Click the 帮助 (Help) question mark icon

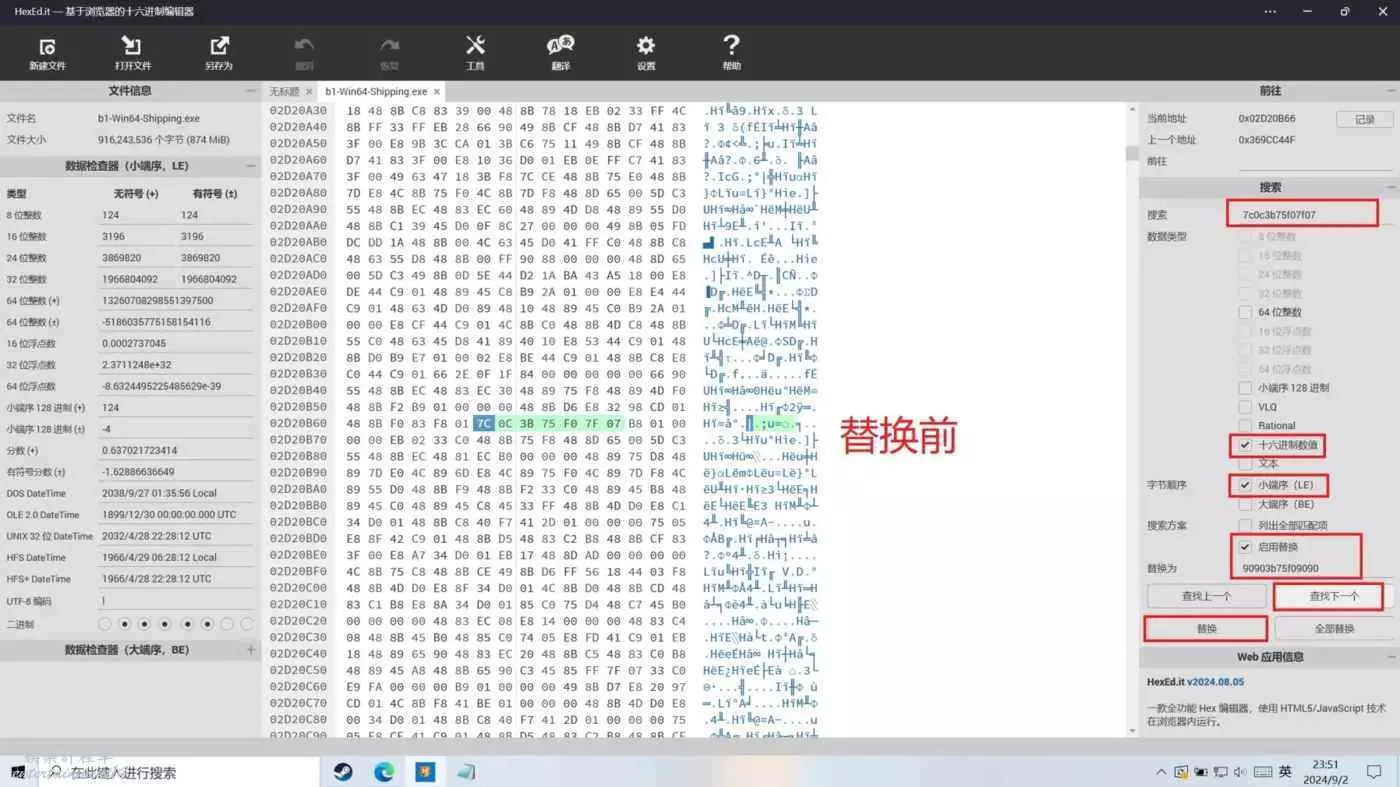pyautogui.click(x=731, y=52)
